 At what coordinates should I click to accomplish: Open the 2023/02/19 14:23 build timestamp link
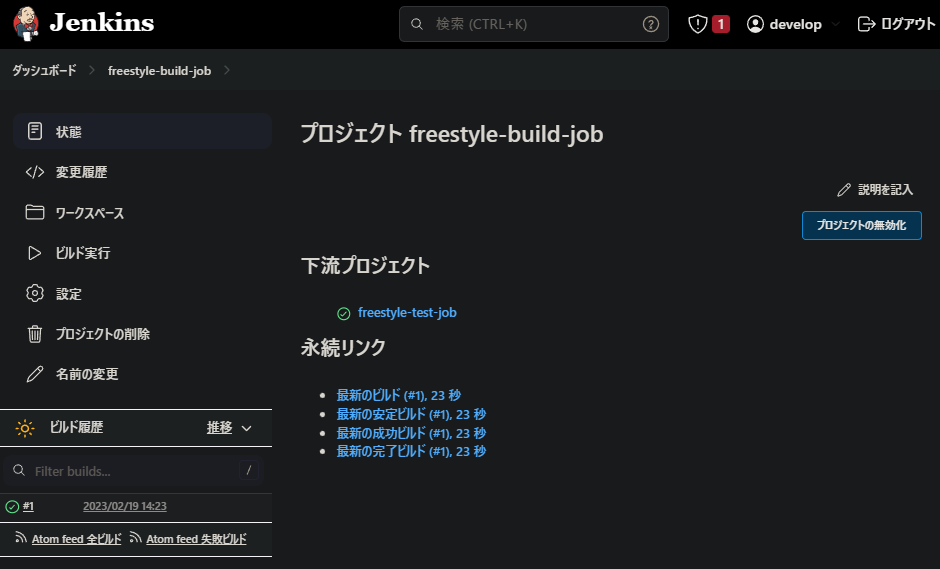(x=125, y=506)
